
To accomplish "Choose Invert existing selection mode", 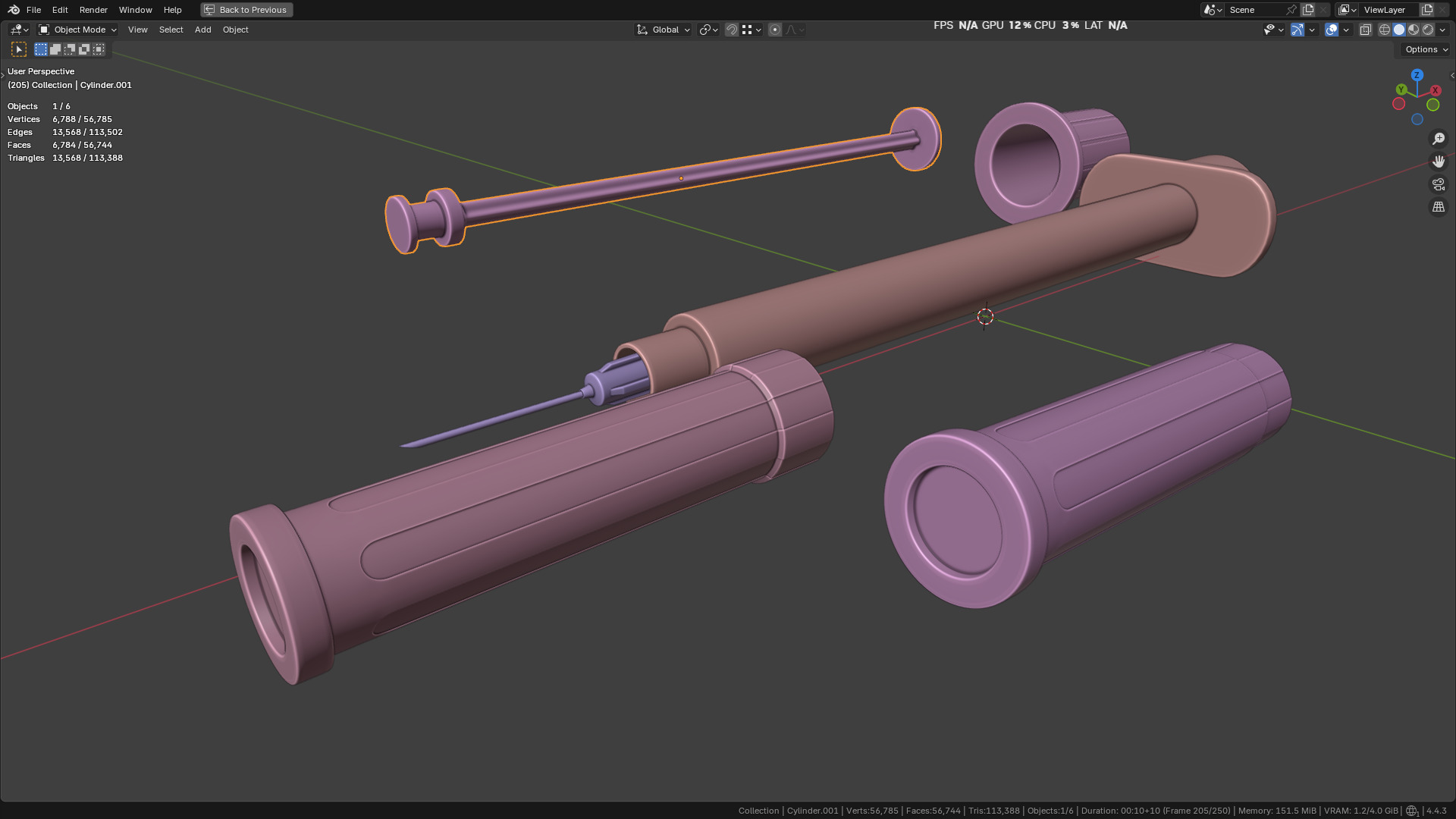I will coord(84,49).
